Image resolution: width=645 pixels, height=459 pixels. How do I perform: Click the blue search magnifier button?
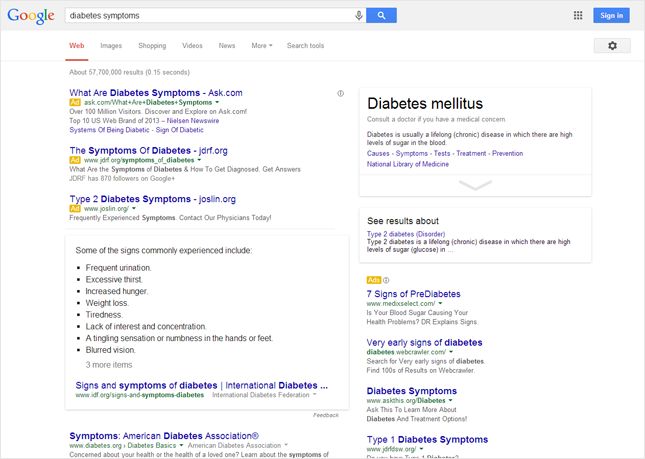pyautogui.click(x=381, y=16)
